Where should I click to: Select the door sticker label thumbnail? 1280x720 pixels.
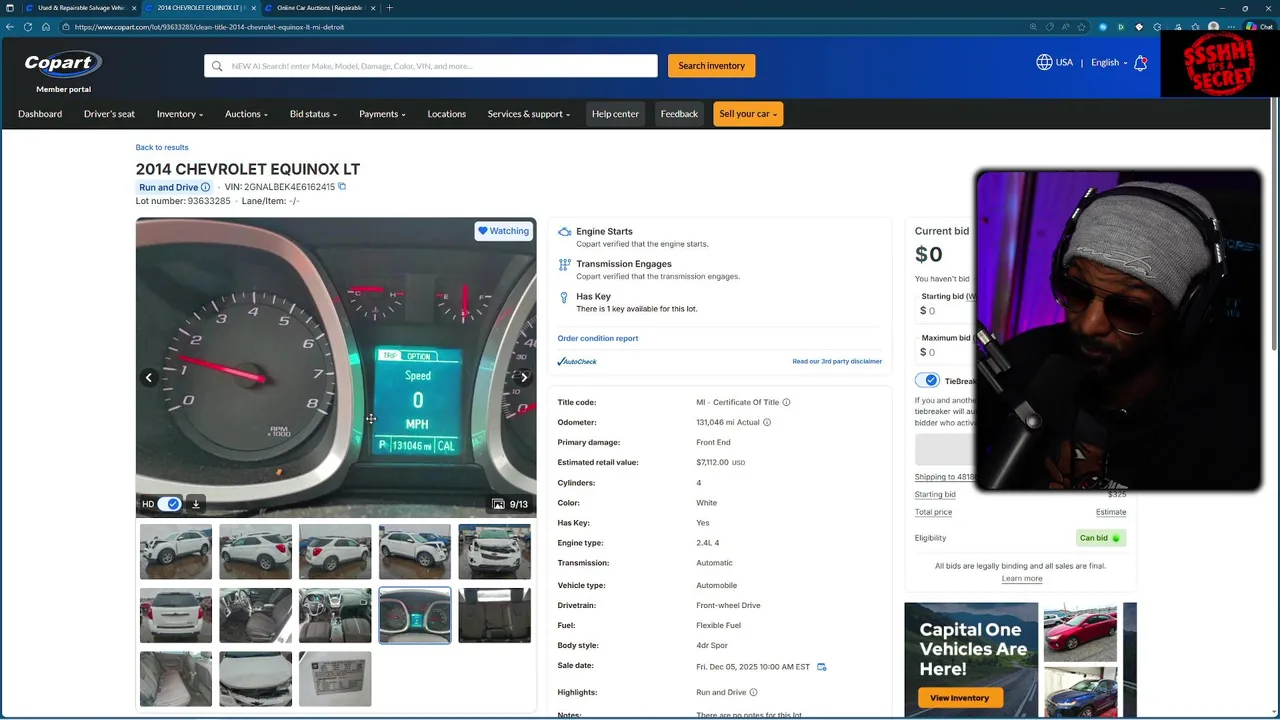335,679
